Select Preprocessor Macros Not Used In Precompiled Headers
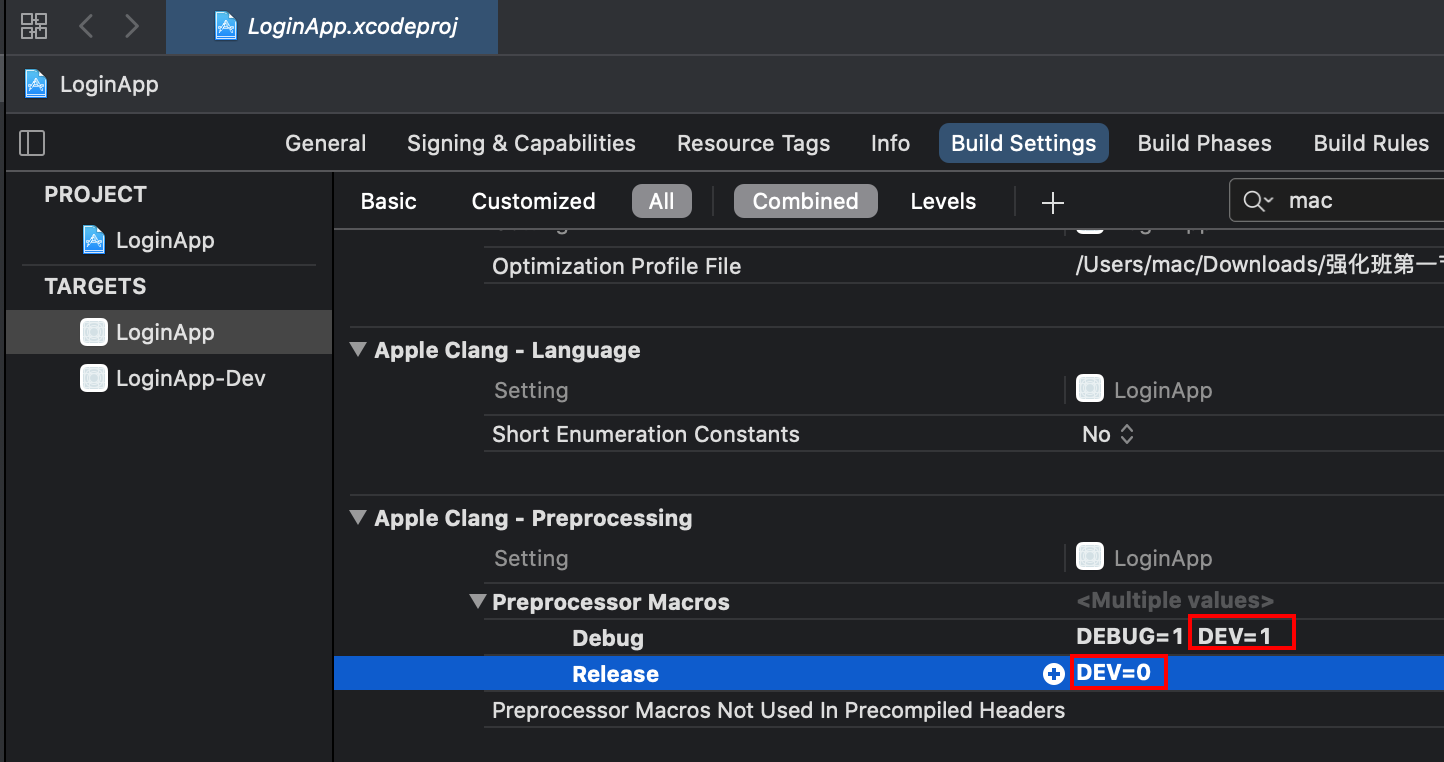This screenshot has height=762, width=1444. [x=778, y=710]
